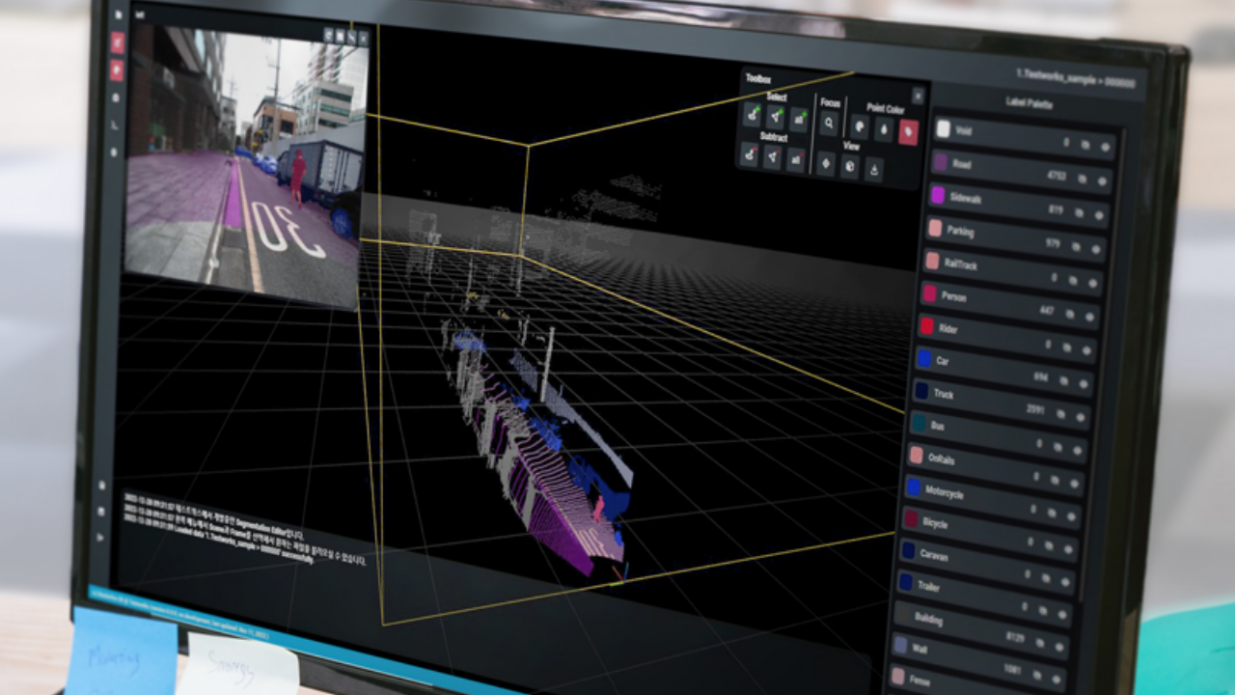Viewport: 1235px width, 695px height.
Task: Choose the droplet icon under Point Color
Action: pos(883,129)
